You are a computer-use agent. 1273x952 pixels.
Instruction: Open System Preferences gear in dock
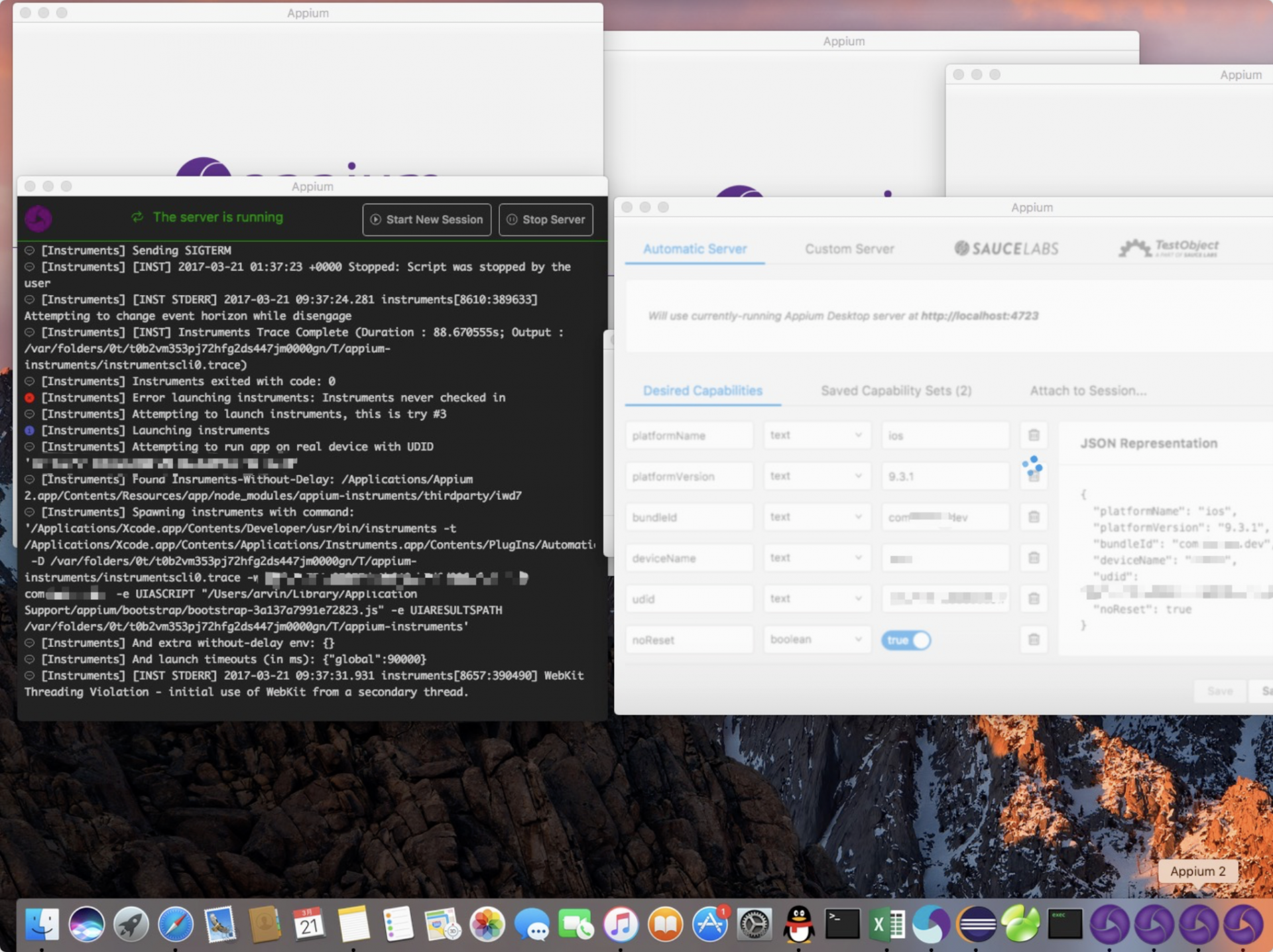point(755,923)
